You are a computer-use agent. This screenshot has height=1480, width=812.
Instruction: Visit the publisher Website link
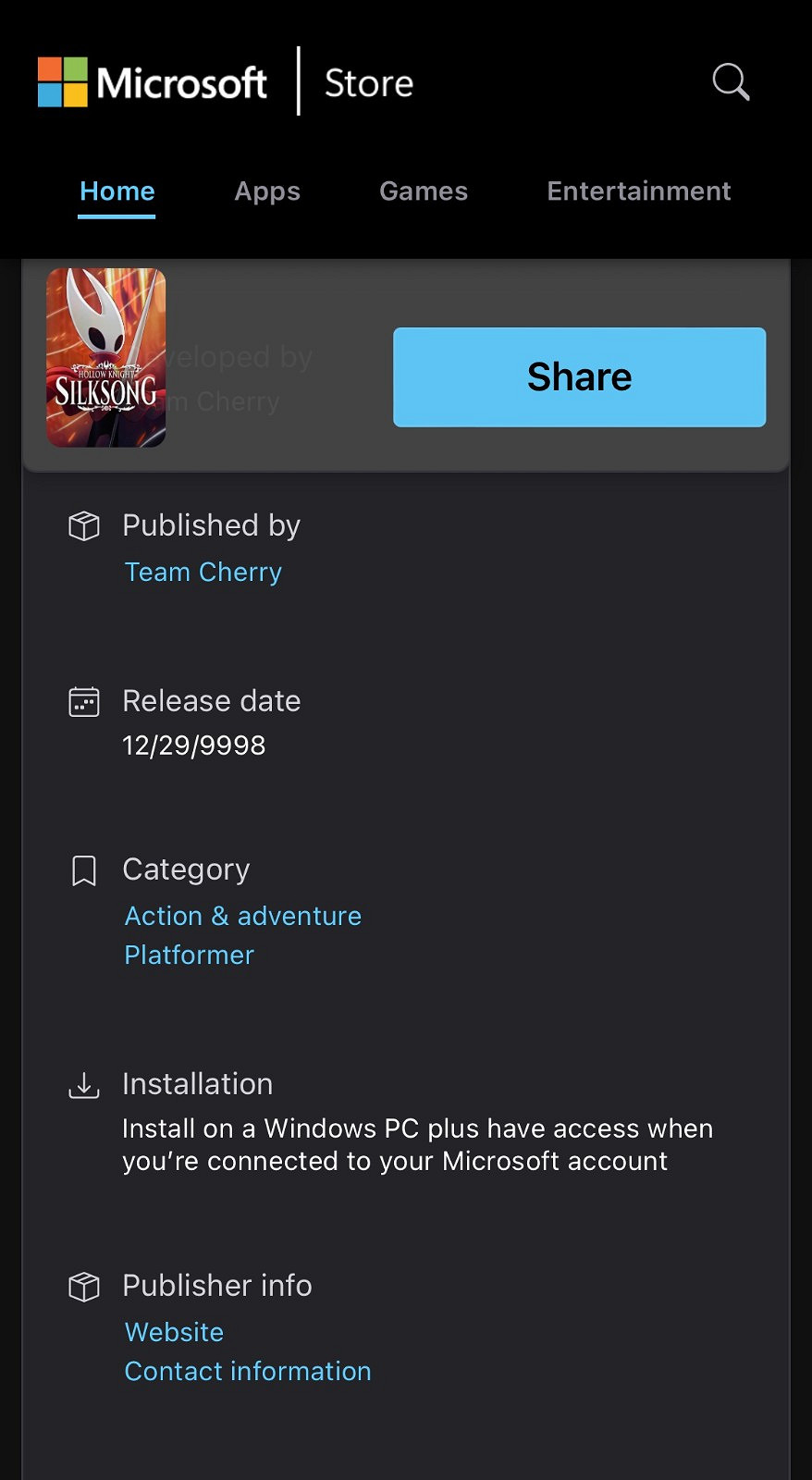coord(175,1332)
